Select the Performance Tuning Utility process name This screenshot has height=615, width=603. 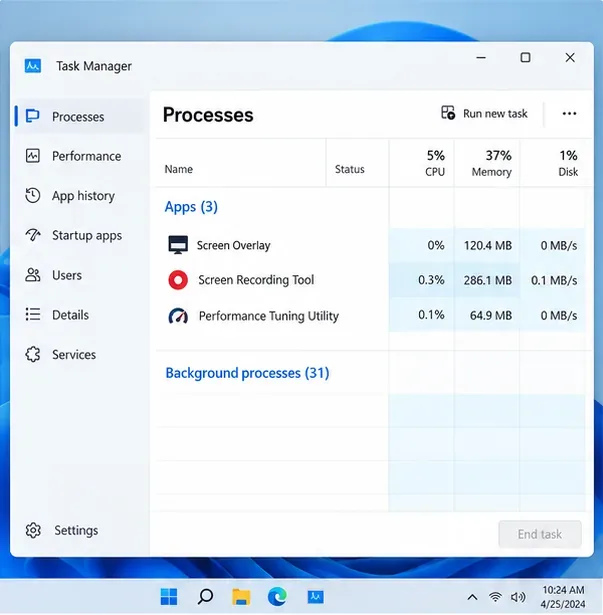pos(269,316)
